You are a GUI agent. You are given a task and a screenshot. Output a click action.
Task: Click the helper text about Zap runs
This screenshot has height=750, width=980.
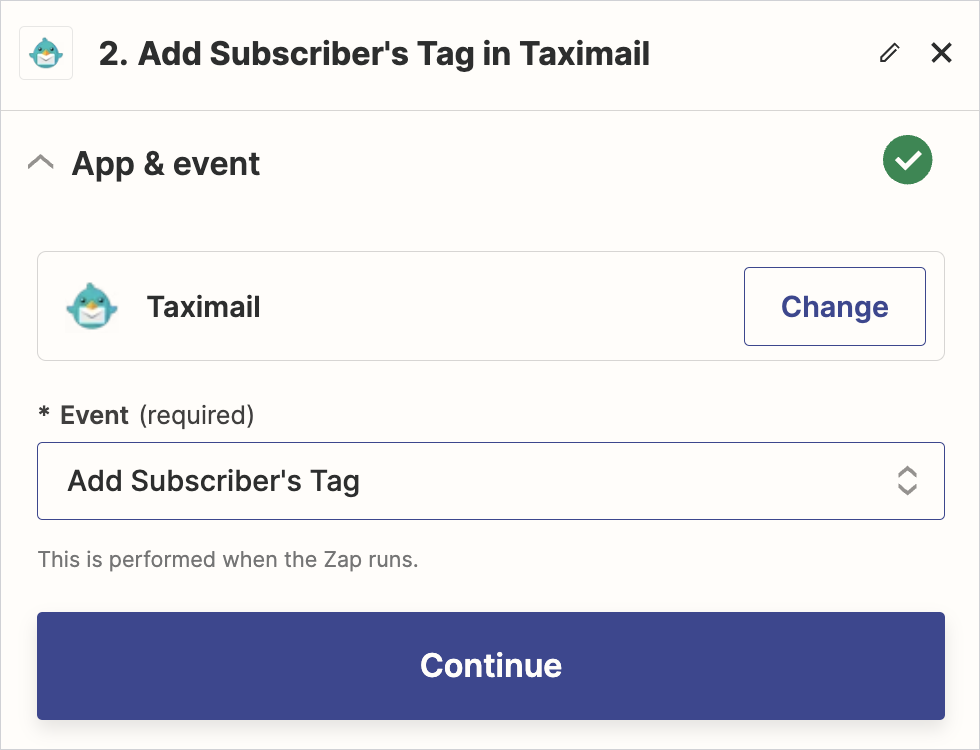click(x=228, y=559)
